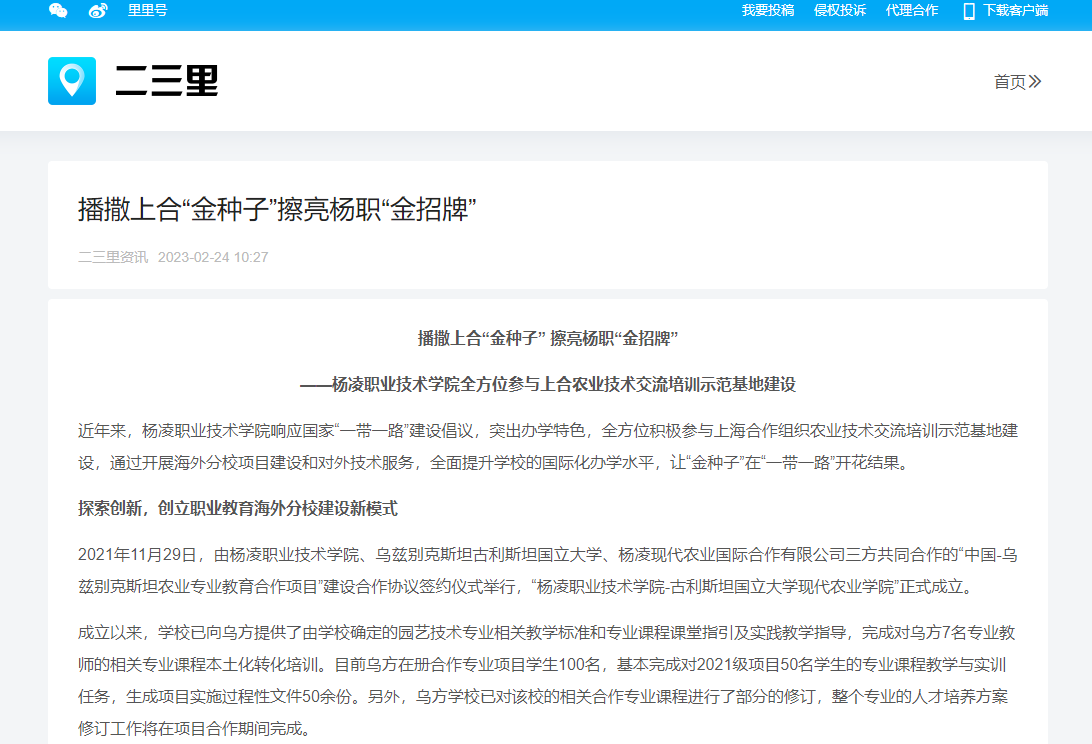Viewport: 1092px width, 744px height.
Task: Click the Weibo icon in top bar
Action: pos(98,11)
